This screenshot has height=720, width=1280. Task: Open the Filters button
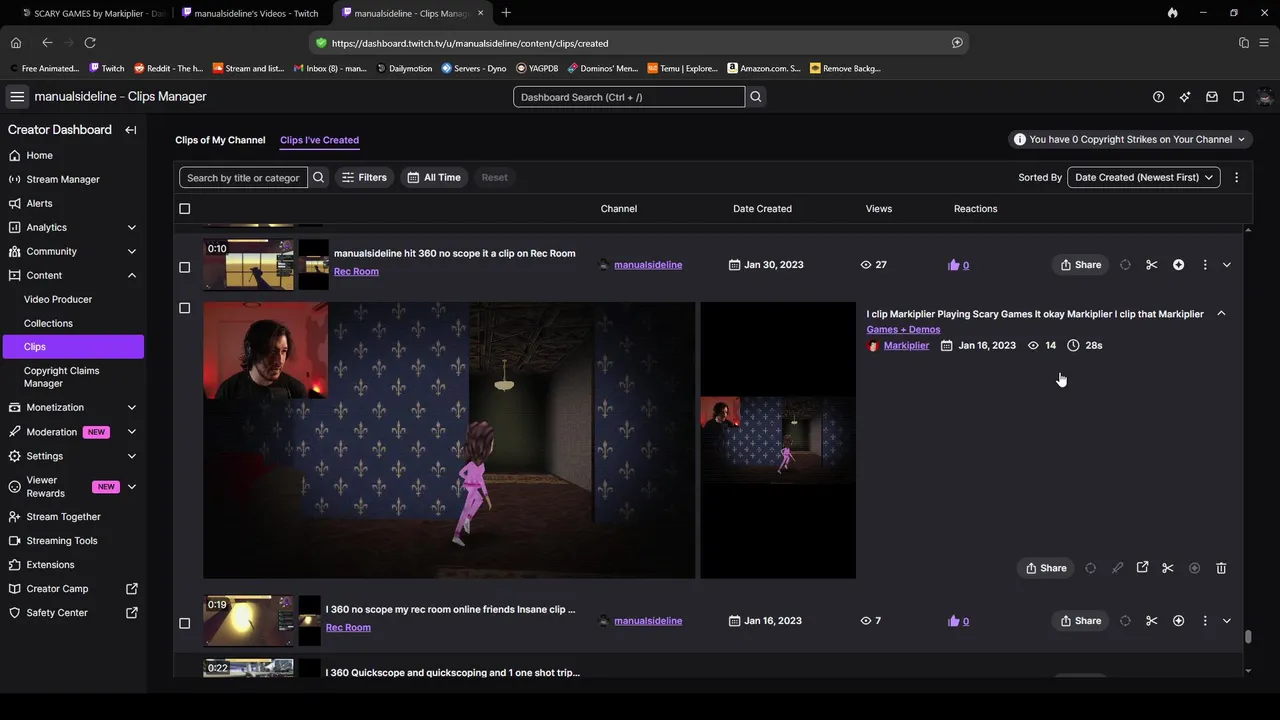[x=364, y=177]
